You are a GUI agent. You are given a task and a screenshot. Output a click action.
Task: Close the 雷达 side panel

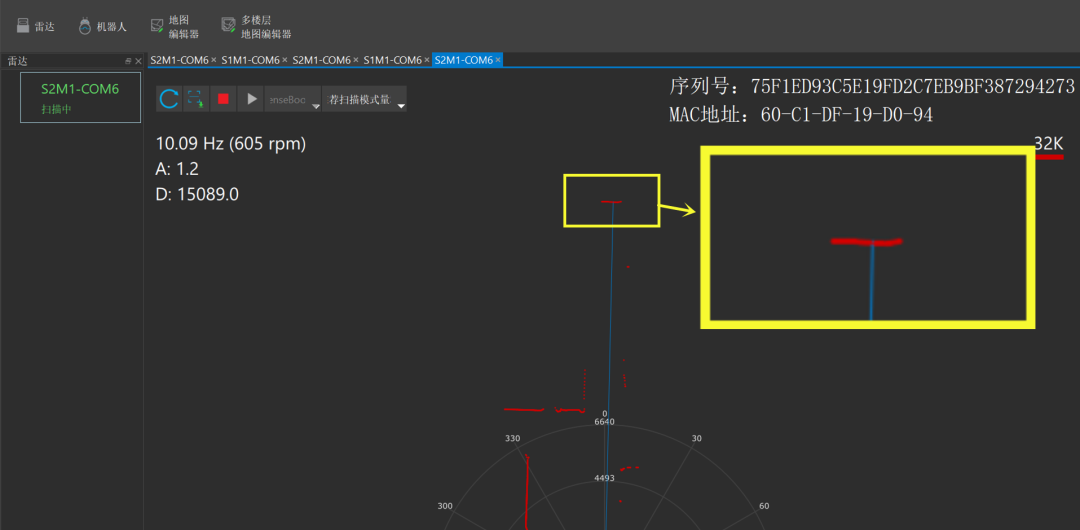(x=138, y=61)
